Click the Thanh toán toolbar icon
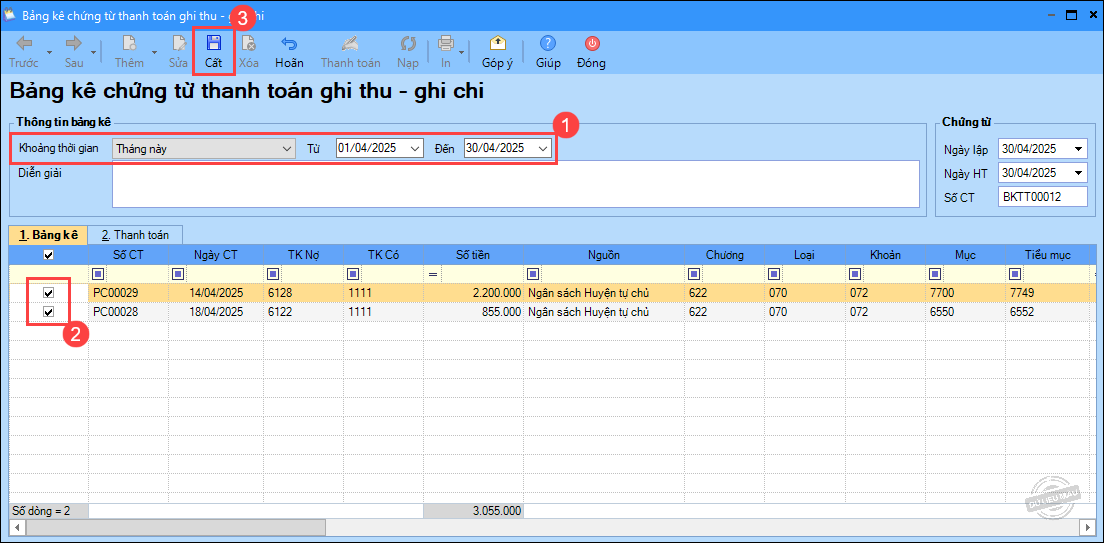Image resolution: width=1104 pixels, height=543 pixels. pos(350,44)
